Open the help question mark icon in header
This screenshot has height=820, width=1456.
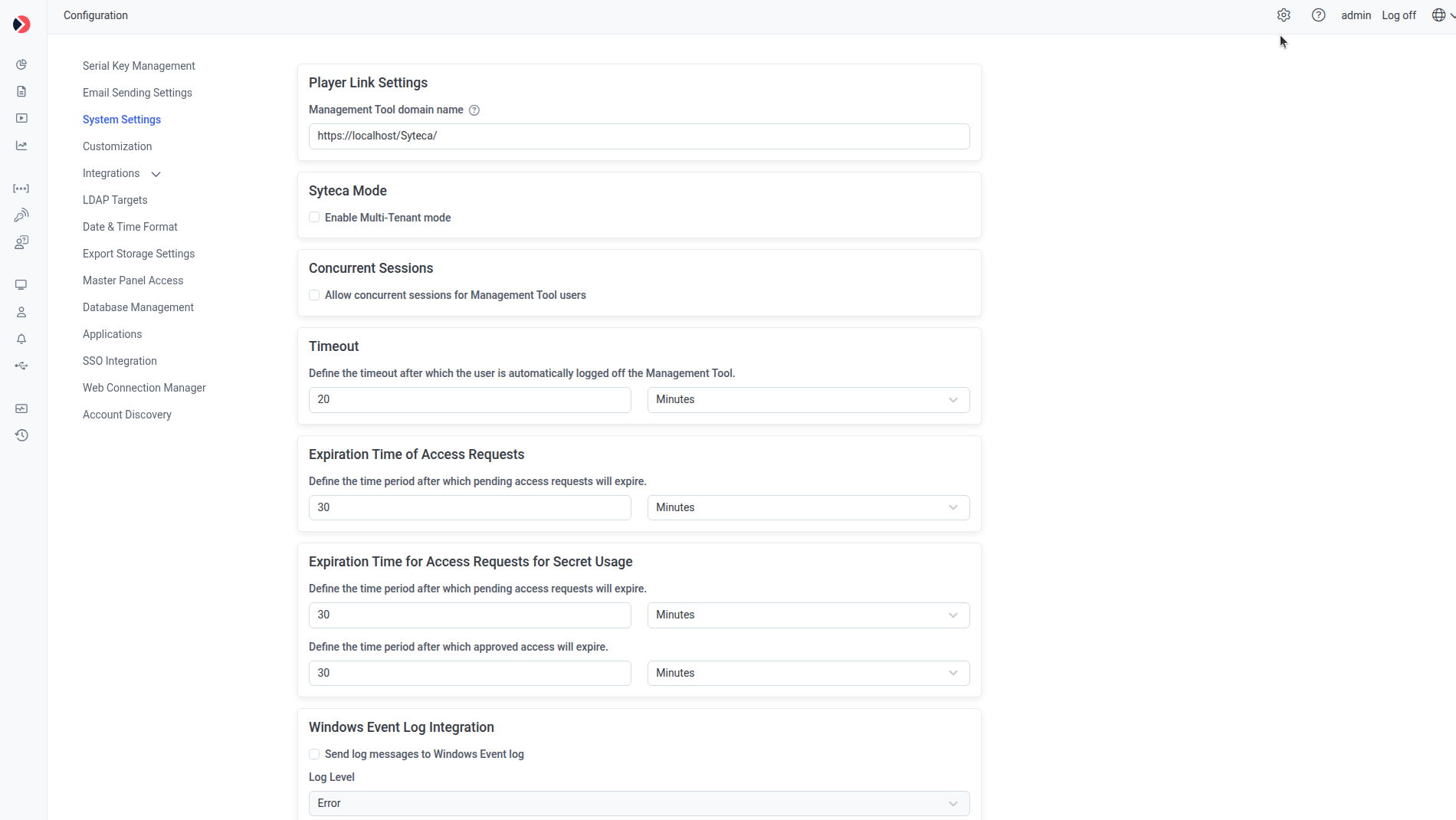1318,15
